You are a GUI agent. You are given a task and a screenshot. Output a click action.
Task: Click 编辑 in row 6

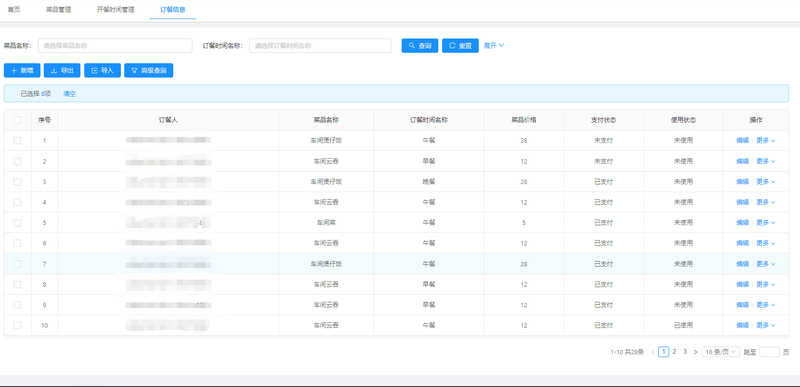coord(742,243)
